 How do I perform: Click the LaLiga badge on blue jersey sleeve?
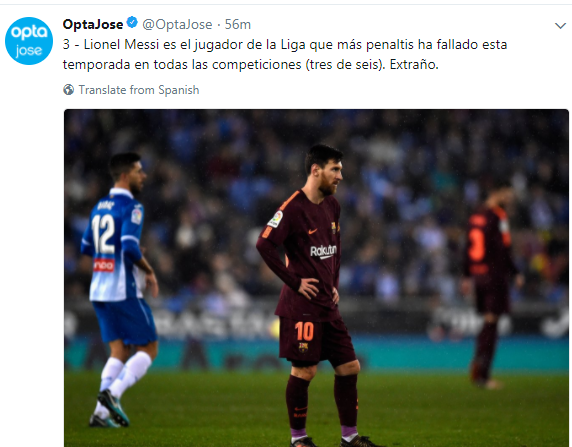(137, 216)
